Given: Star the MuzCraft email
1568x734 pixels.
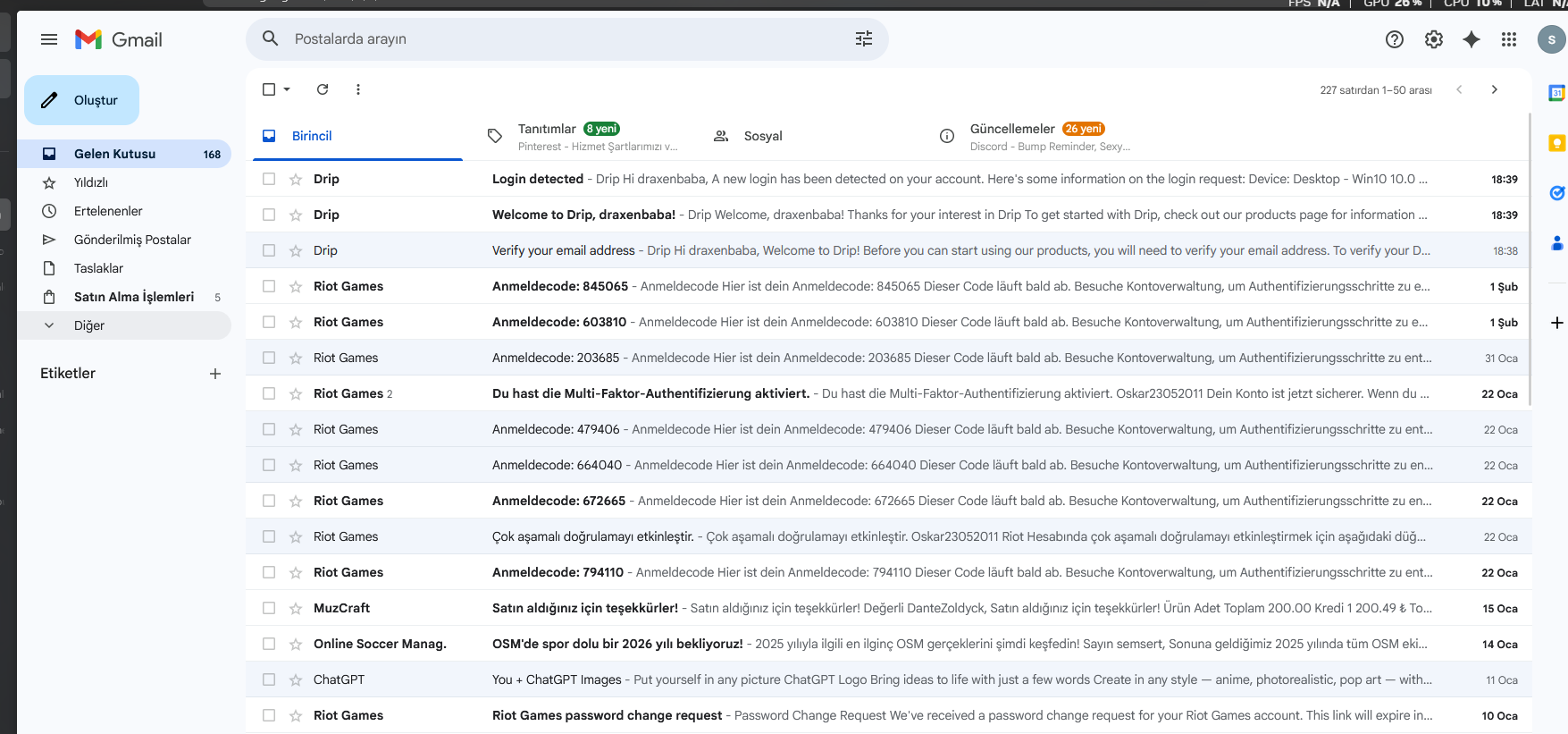Looking at the screenshot, I should [296, 608].
